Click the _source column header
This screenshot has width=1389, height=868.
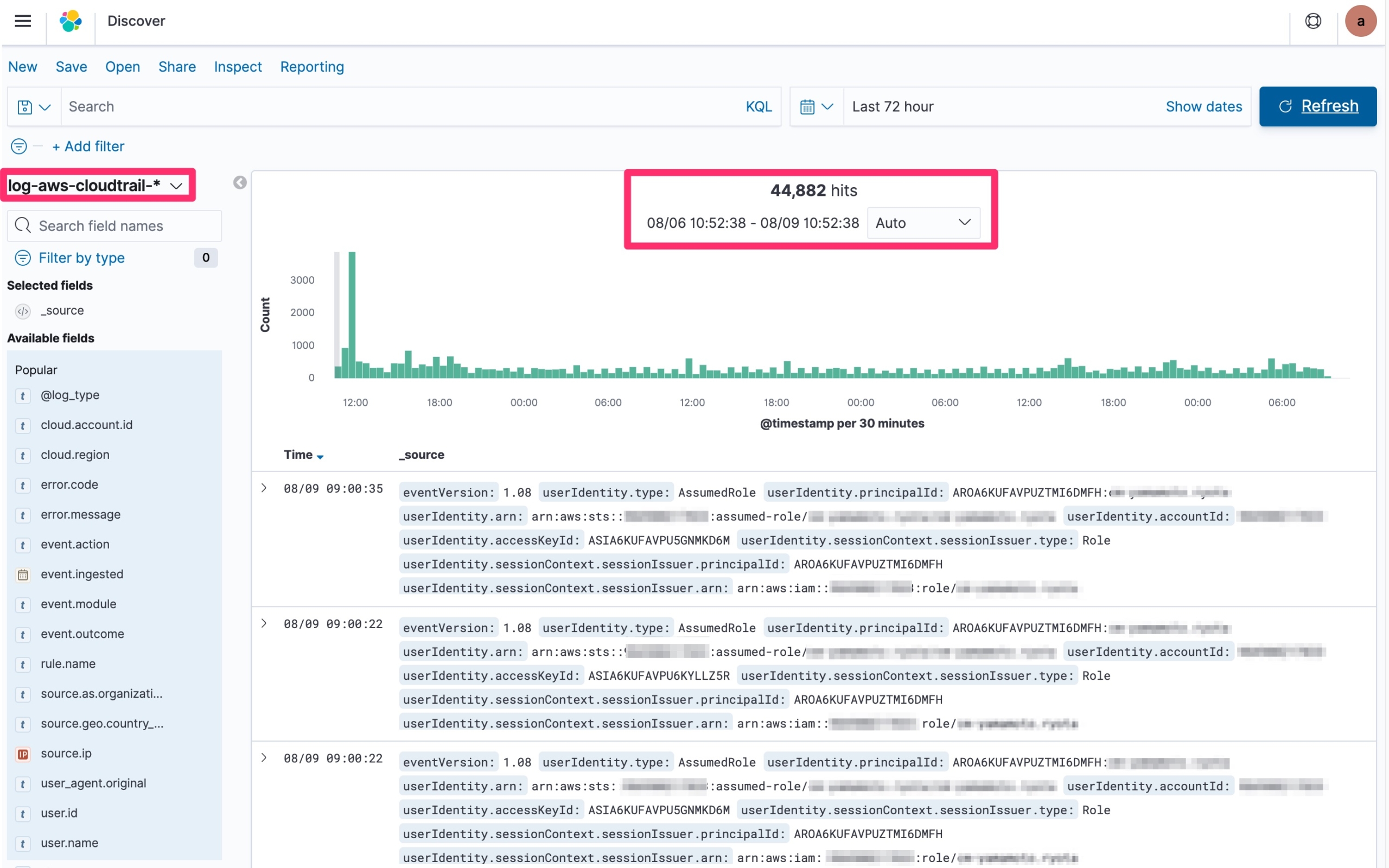point(421,455)
